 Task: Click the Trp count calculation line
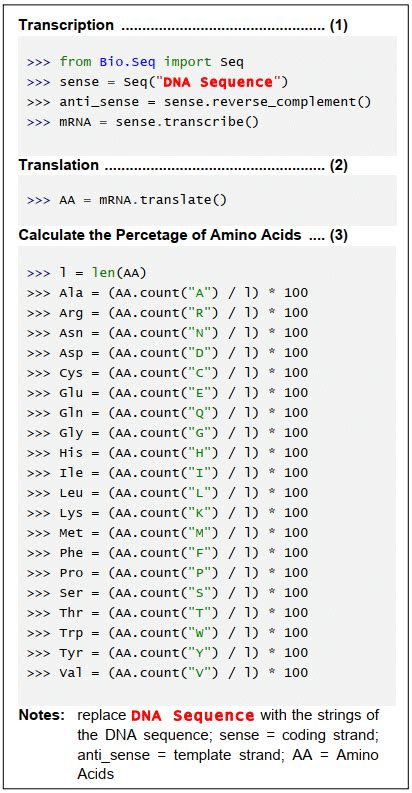[167, 633]
